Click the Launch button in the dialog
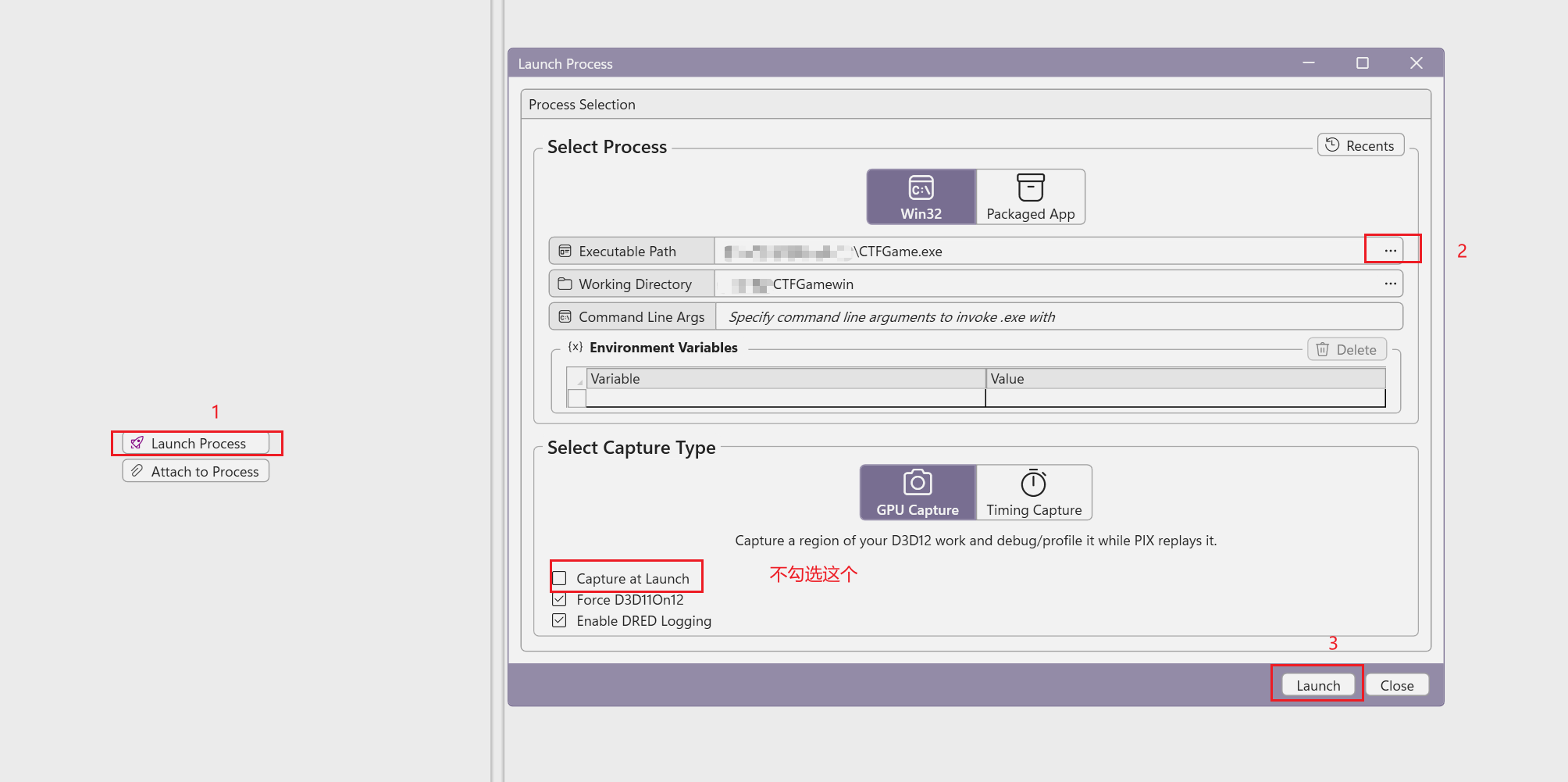The image size is (1568, 782). coord(1318,685)
